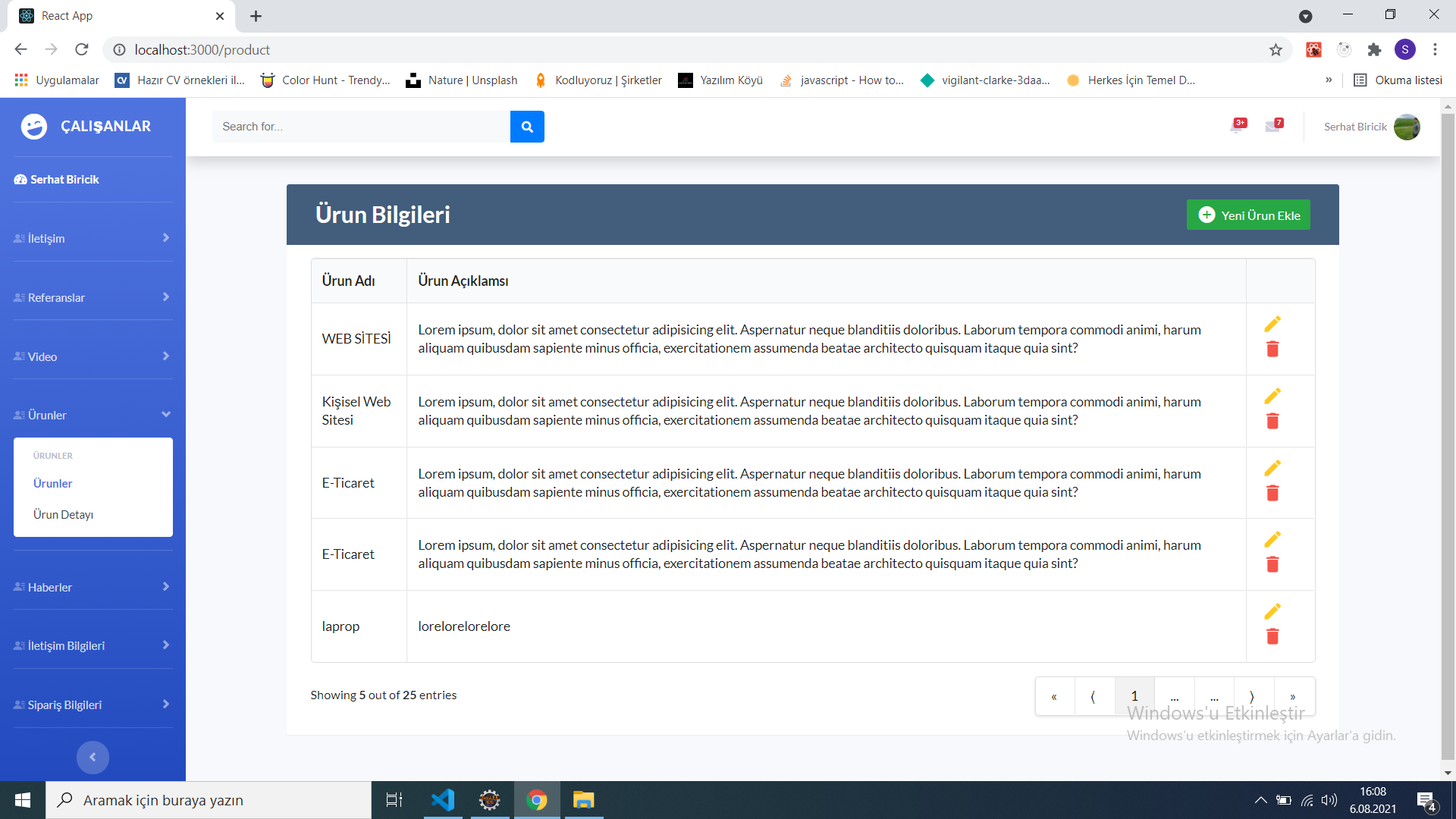The height and width of the screenshot is (819, 1456).
Task: Go to pagination page 1
Action: (x=1134, y=696)
